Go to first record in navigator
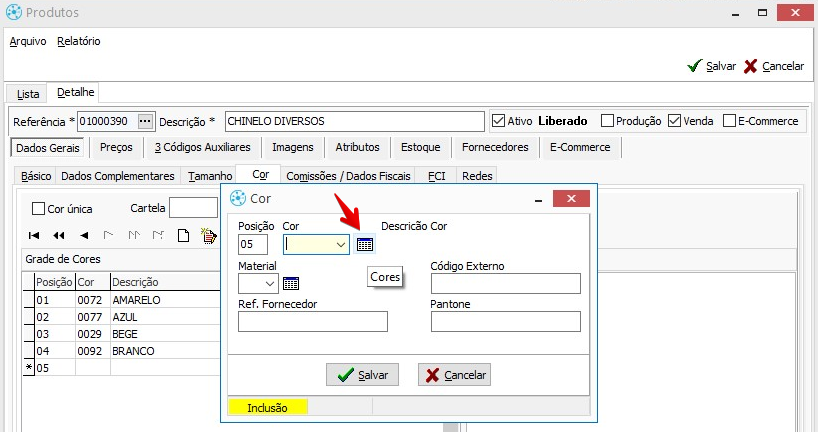 34,236
